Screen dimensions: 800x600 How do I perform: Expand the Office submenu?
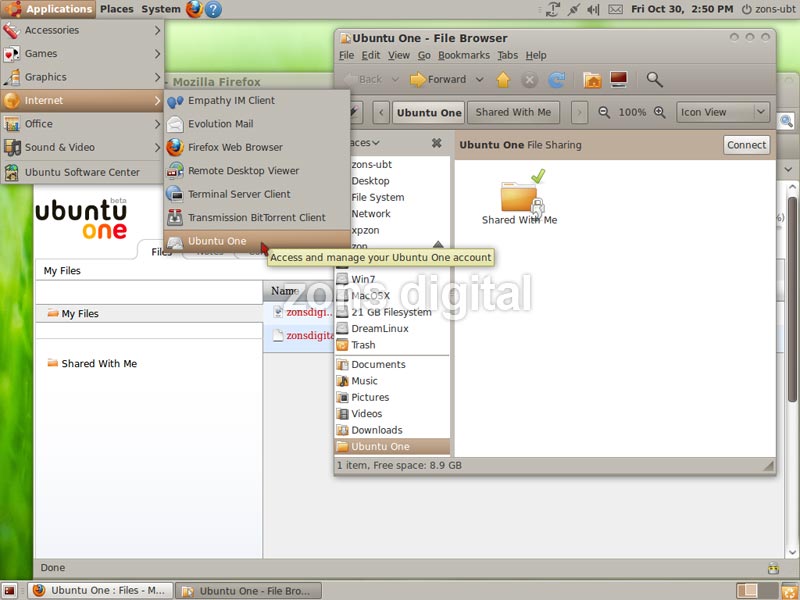click(82, 124)
